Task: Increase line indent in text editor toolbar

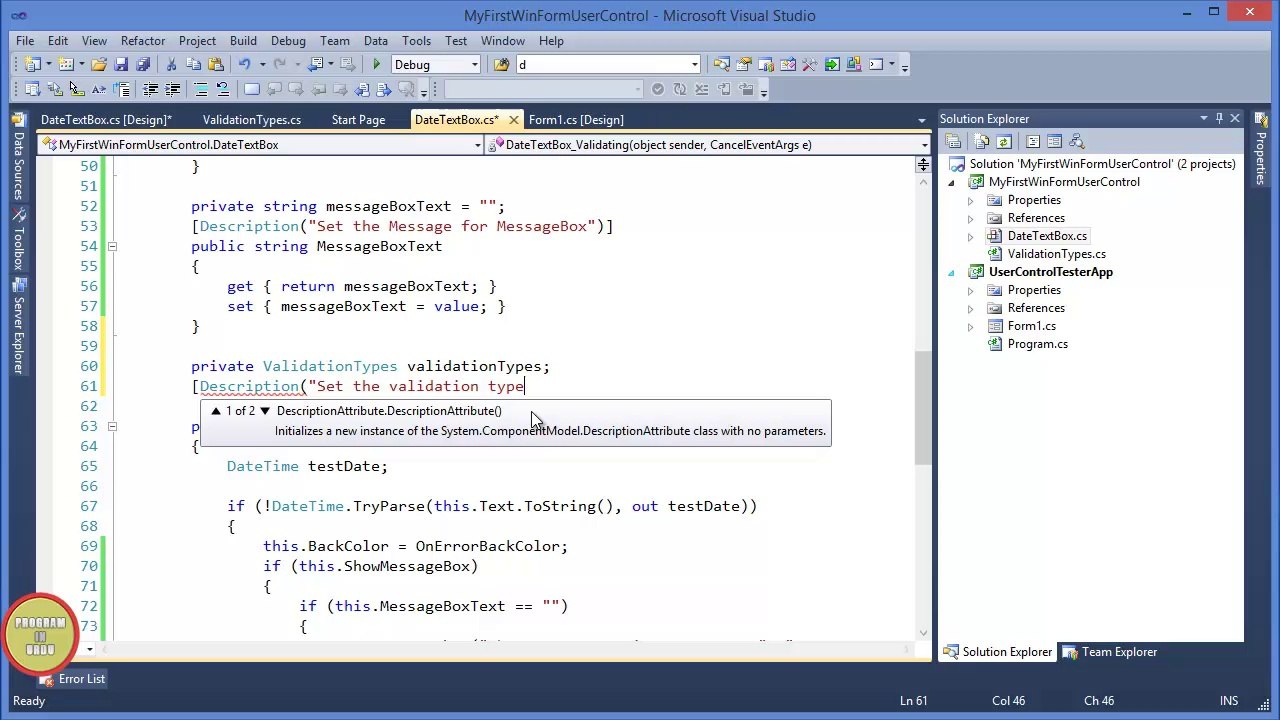Action: 172,89
